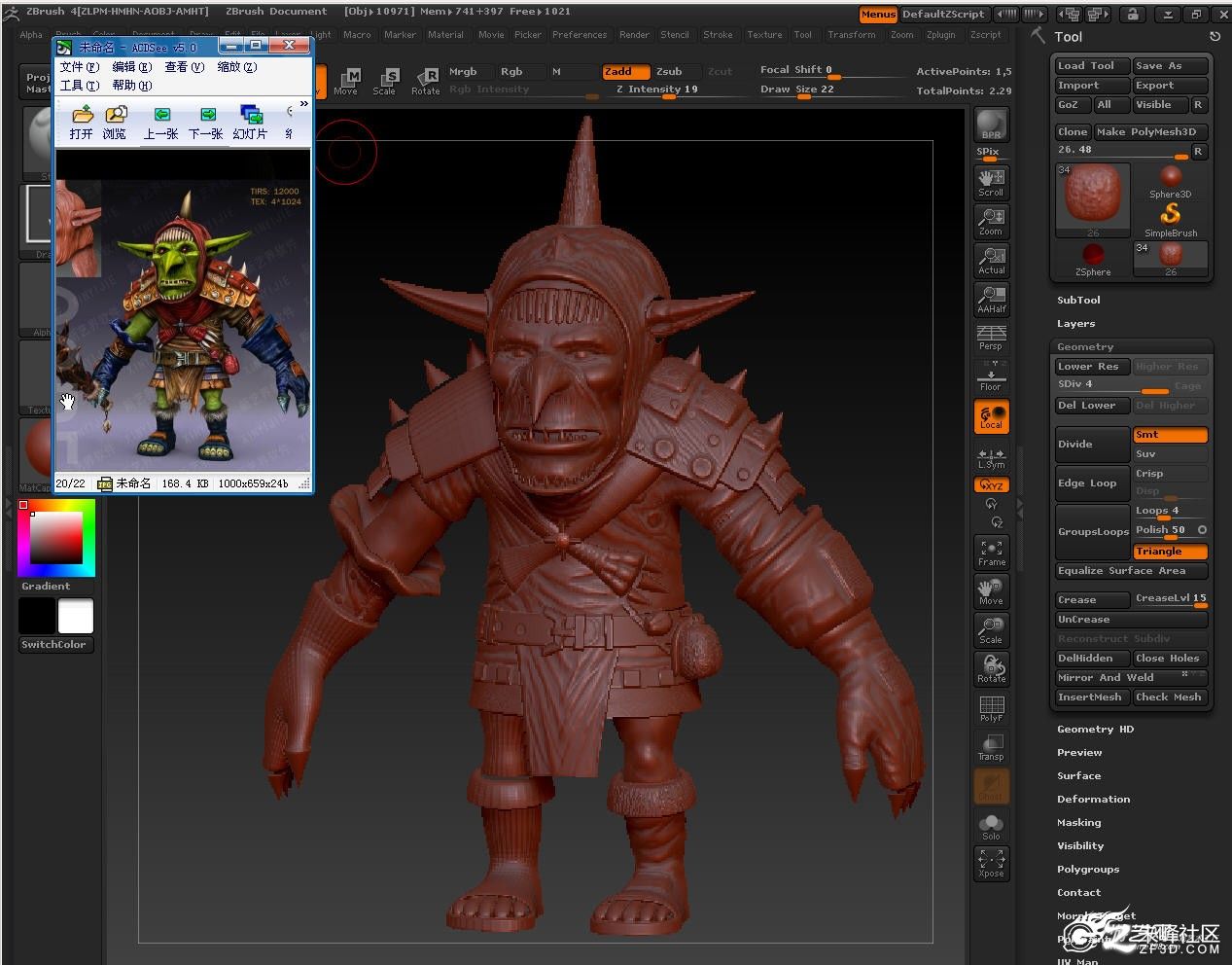The height and width of the screenshot is (965, 1232).
Task: Click the ACDSee Open folder icon
Action: tap(82, 123)
